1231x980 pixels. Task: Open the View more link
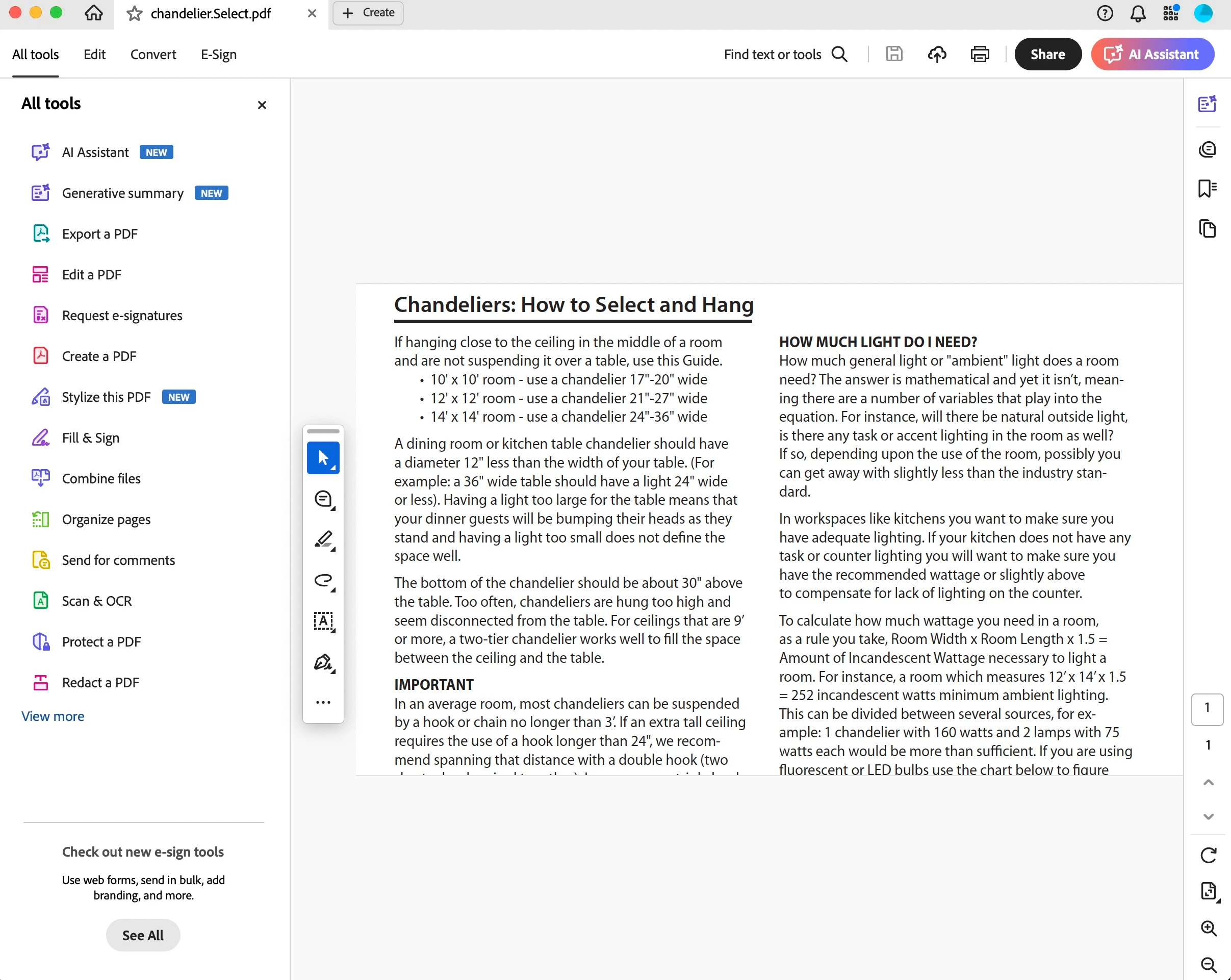(x=53, y=716)
